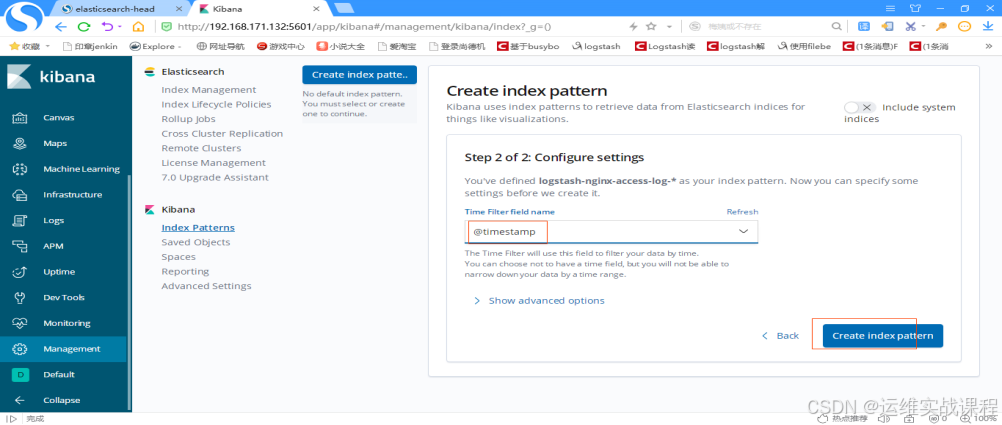Select the Default space badge

(x=20, y=375)
